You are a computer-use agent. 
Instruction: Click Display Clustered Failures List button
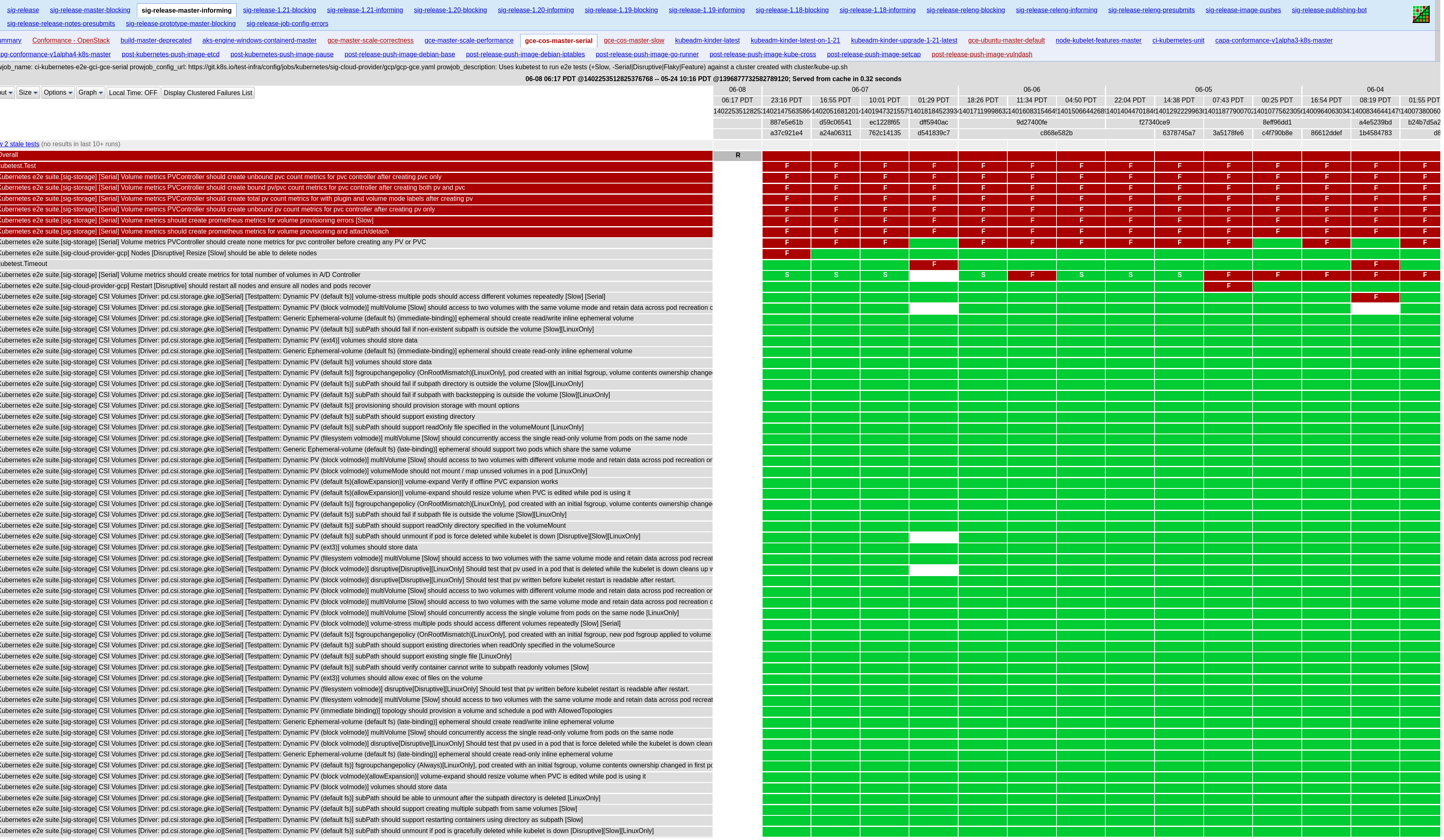point(208,93)
